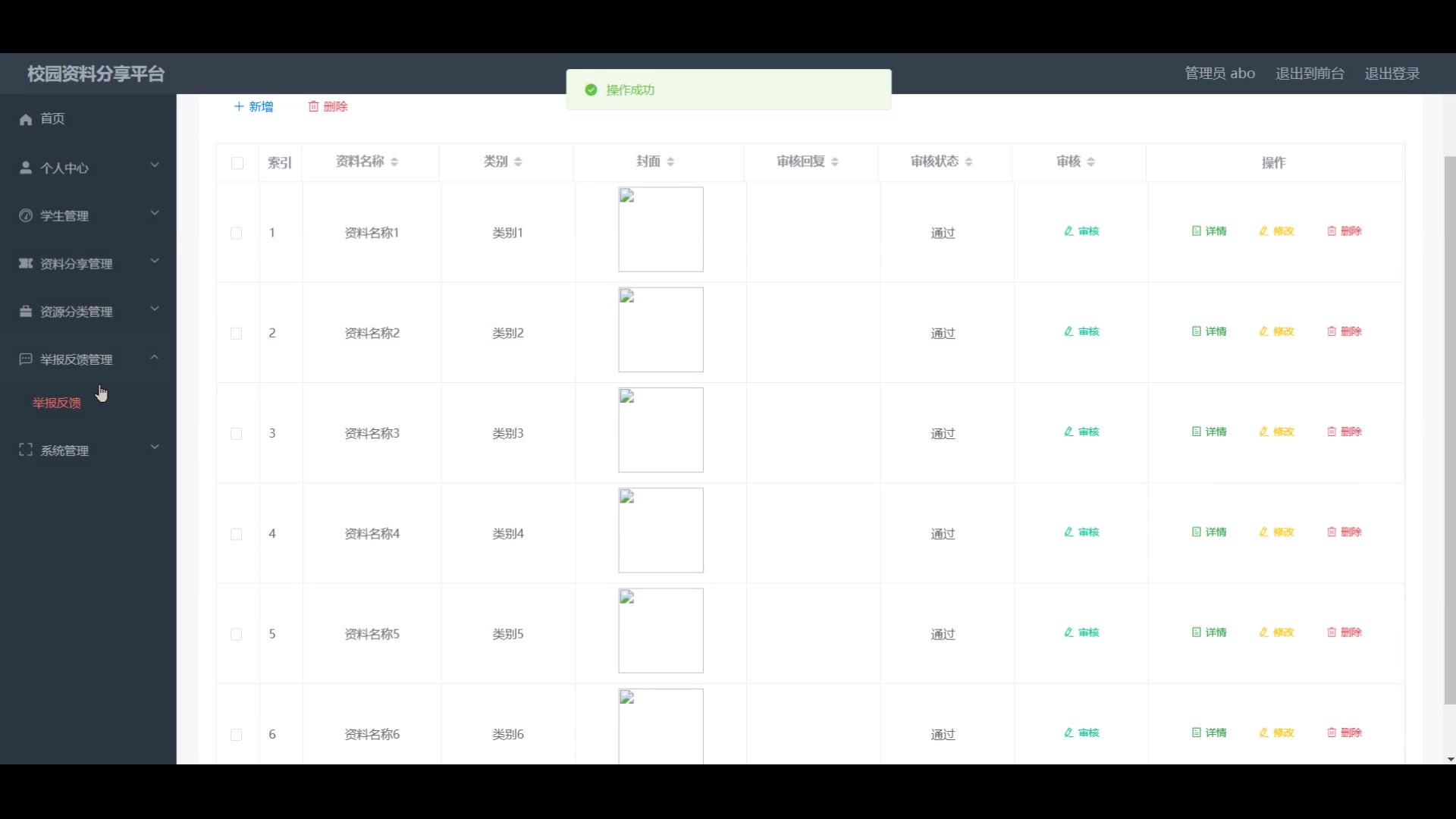The image size is (1456, 819).
Task: Click 管理员 abo in header
Action: 1219,74
